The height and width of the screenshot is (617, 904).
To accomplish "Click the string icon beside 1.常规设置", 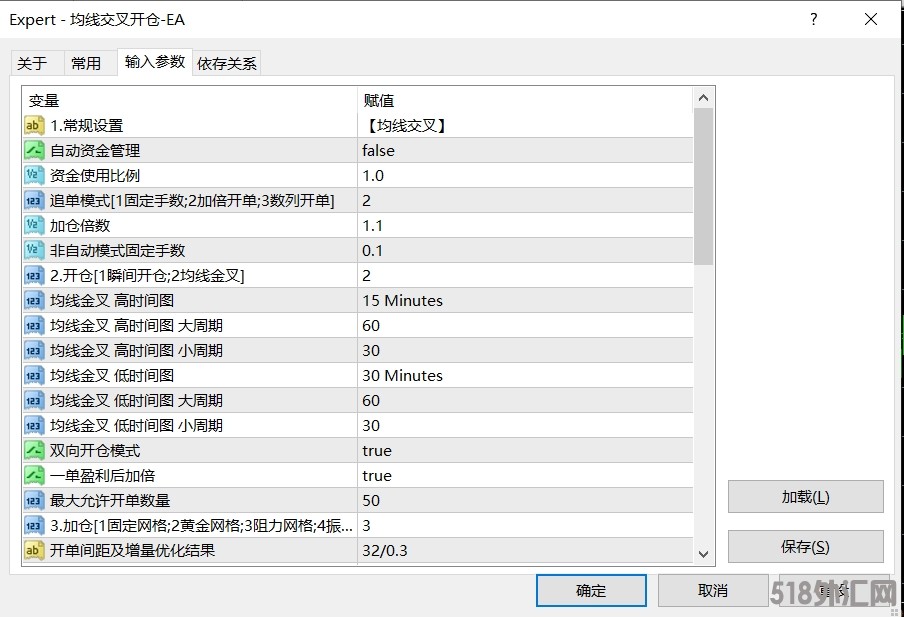I will click(34, 126).
